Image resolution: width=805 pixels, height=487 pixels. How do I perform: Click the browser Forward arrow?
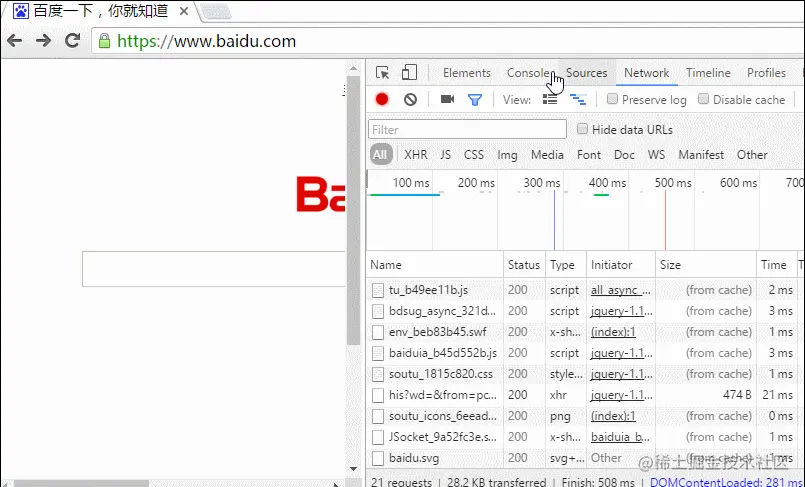coord(44,41)
